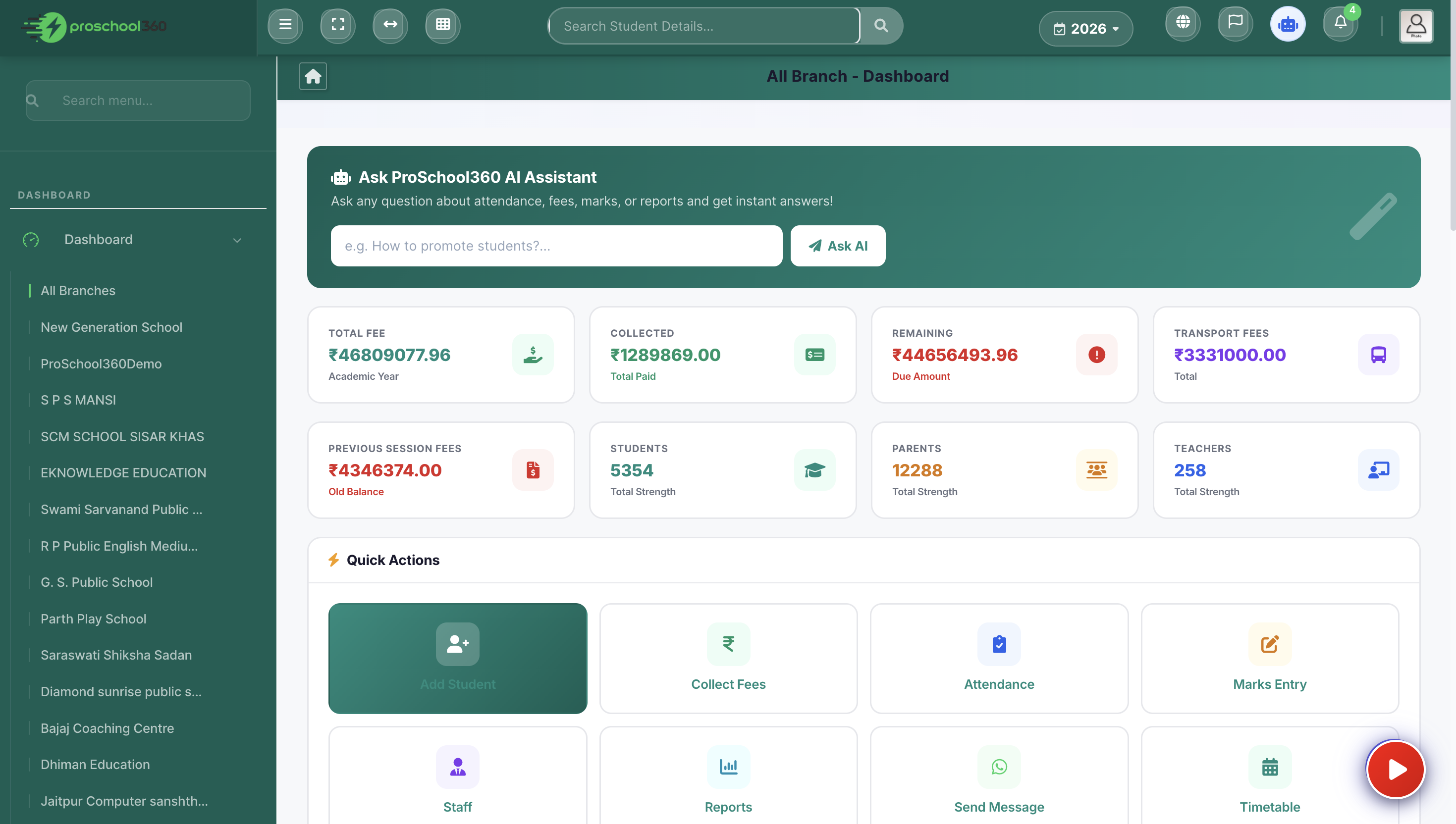Open New Generation School branch
Image resolution: width=1456 pixels, height=824 pixels.
point(111,327)
